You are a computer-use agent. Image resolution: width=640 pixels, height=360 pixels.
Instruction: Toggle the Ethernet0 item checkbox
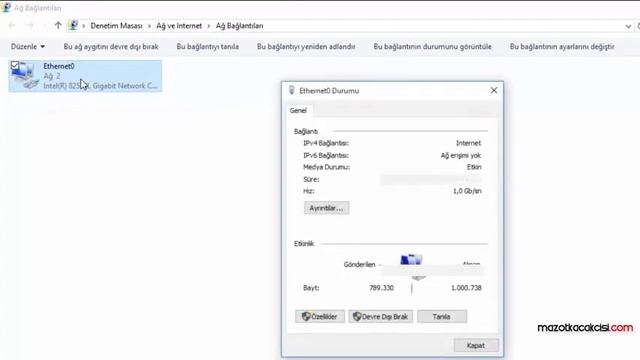[15, 65]
